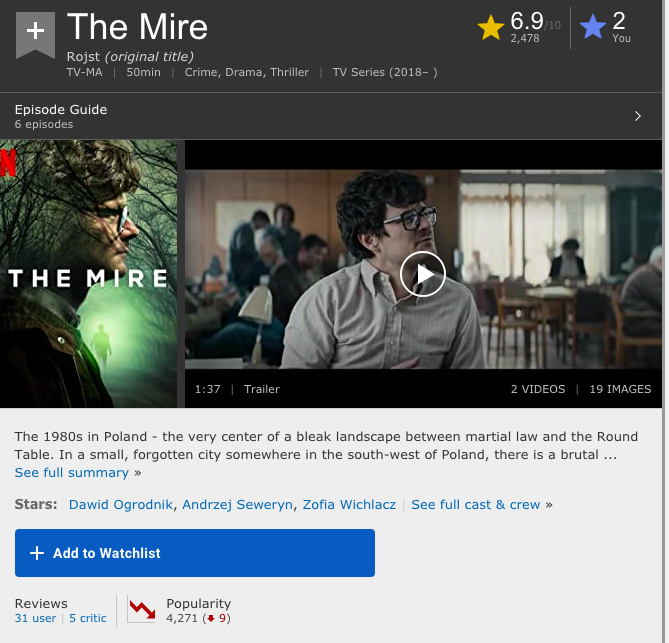Expand the Episode Guide chevron
Image resolution: width=669 pixels, height=643 pixels.
pos(637,116)
